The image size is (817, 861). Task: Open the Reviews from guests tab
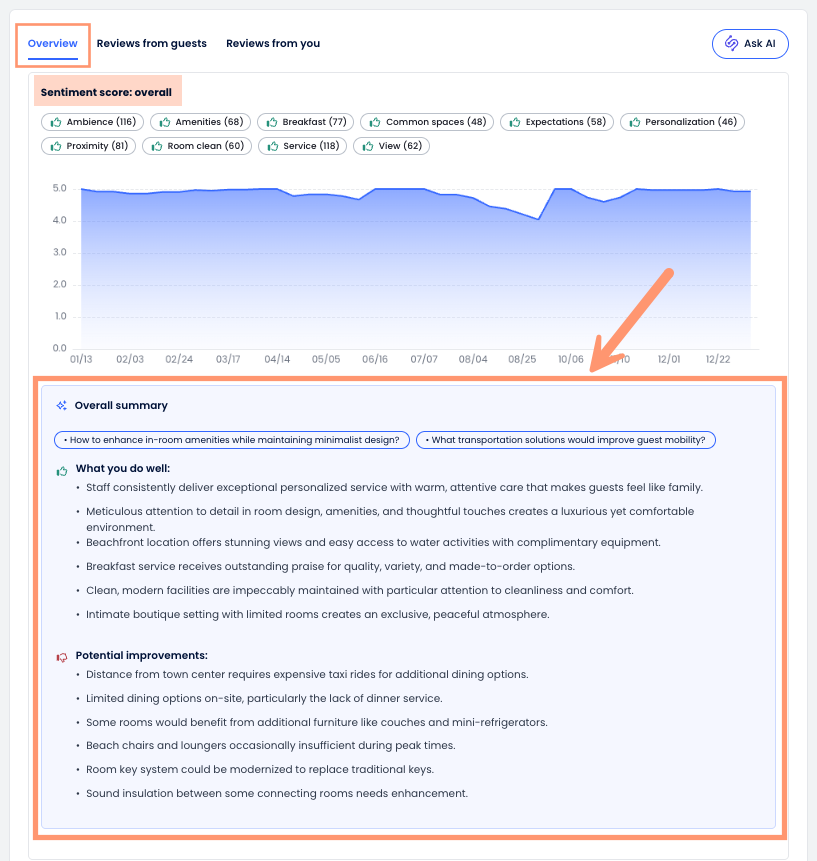tap(152, 44)
